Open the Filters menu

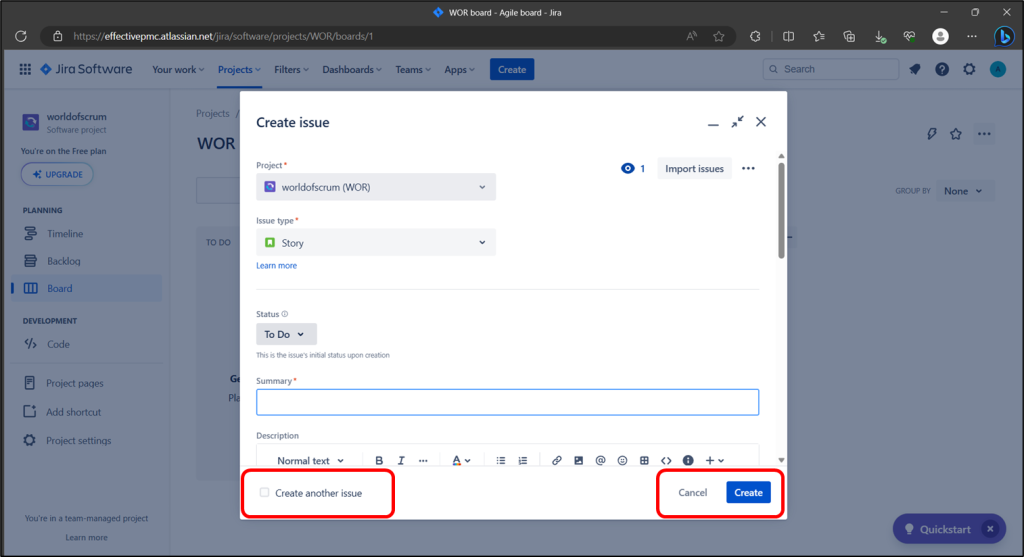pyautogui.click(x=291, y=69)
